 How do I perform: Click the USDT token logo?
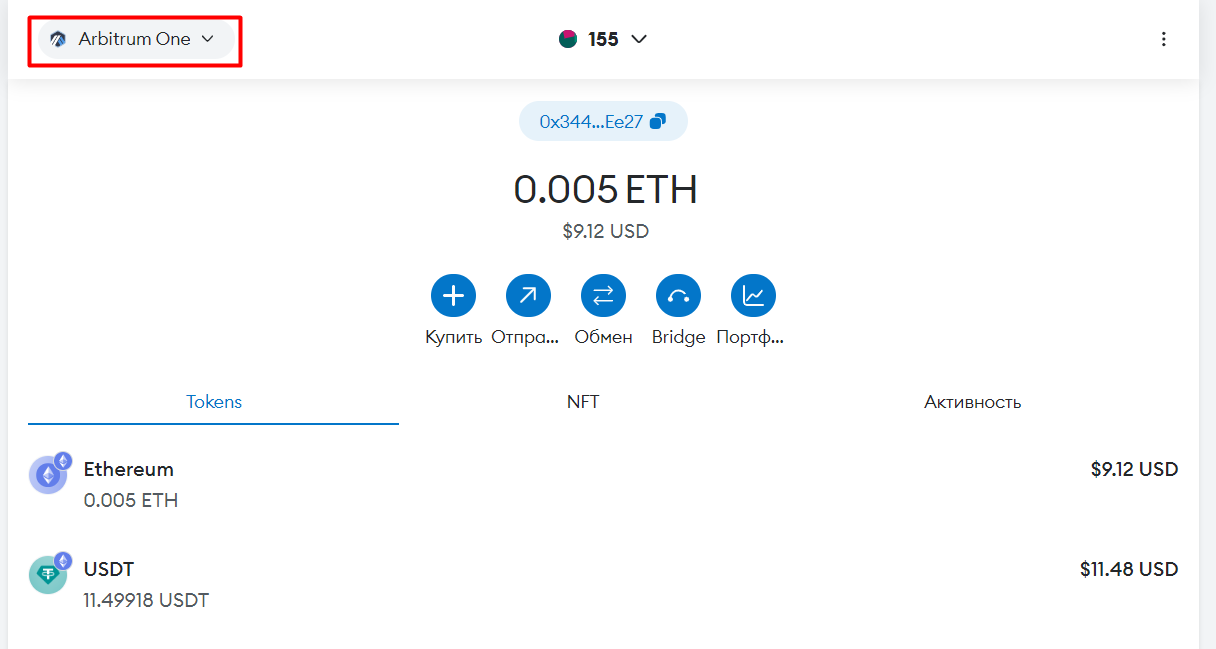(x=48, y=574)
